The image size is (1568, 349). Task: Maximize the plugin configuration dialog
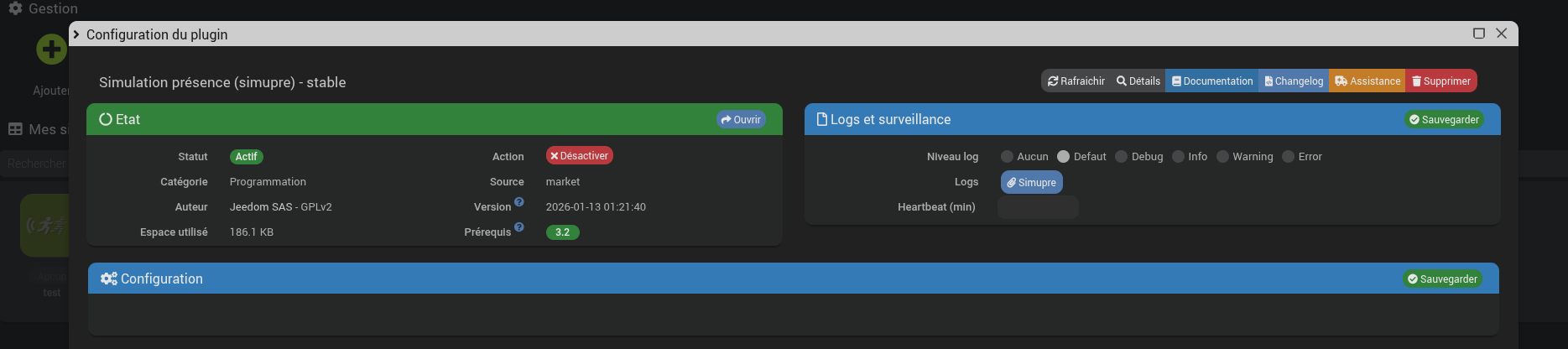click(1478, 34)
